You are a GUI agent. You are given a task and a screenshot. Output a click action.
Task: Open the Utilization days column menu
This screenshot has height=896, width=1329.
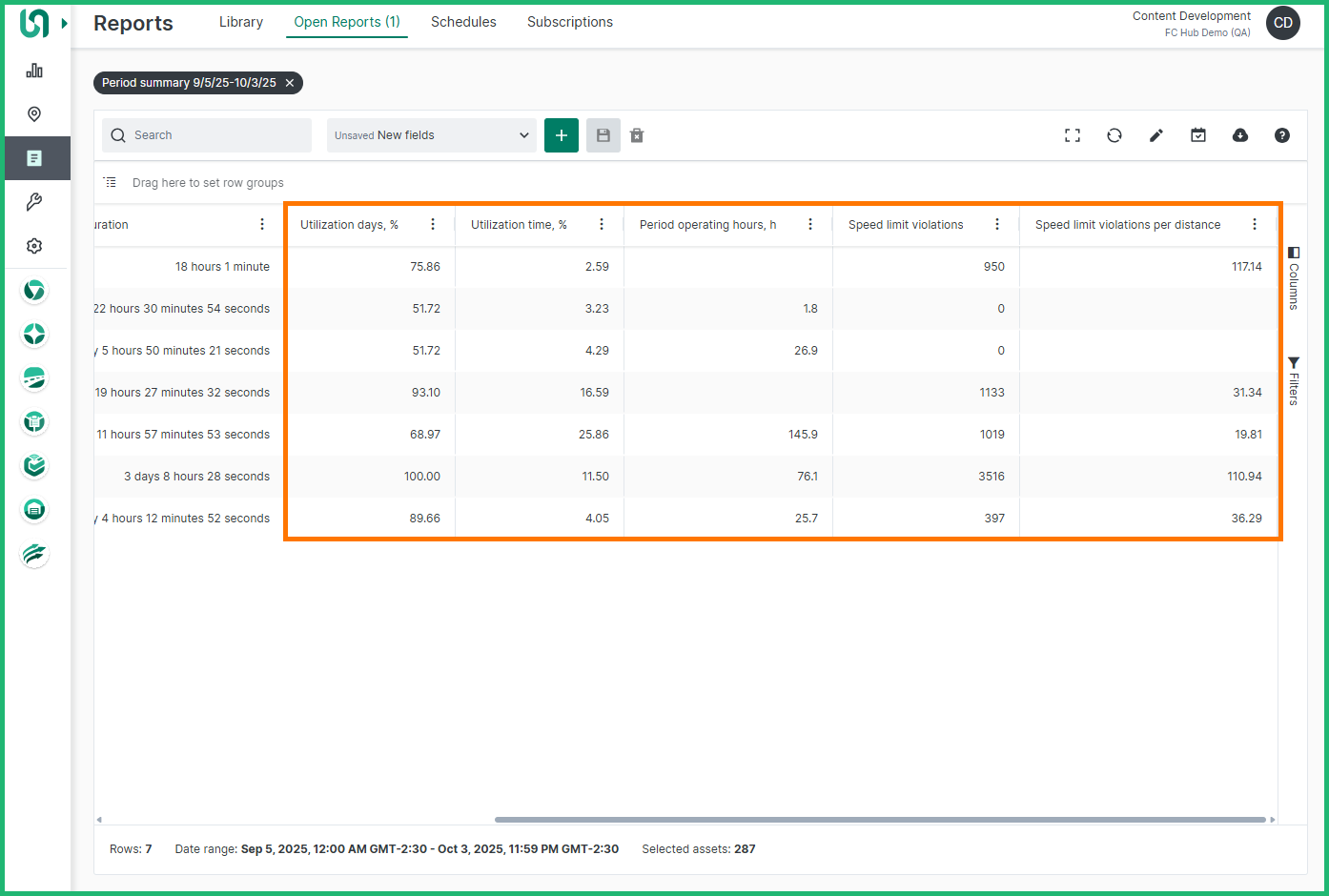click(x=433, y=225)
